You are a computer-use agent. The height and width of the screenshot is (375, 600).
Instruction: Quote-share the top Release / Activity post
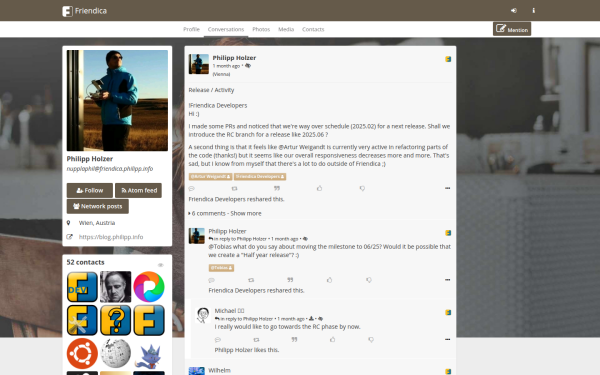click(277, 188)
